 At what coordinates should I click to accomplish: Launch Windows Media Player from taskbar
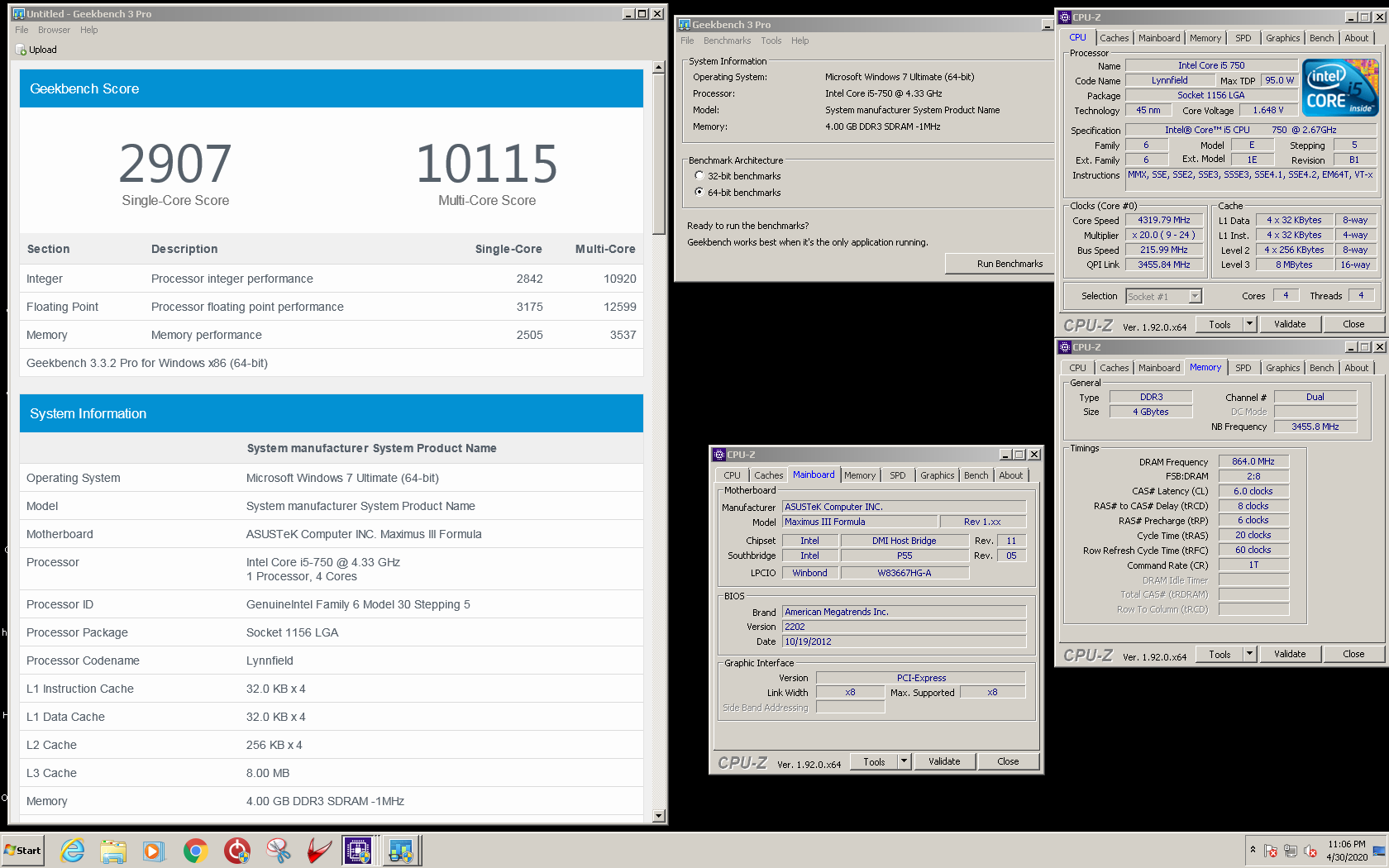click(x=154, y=850)
